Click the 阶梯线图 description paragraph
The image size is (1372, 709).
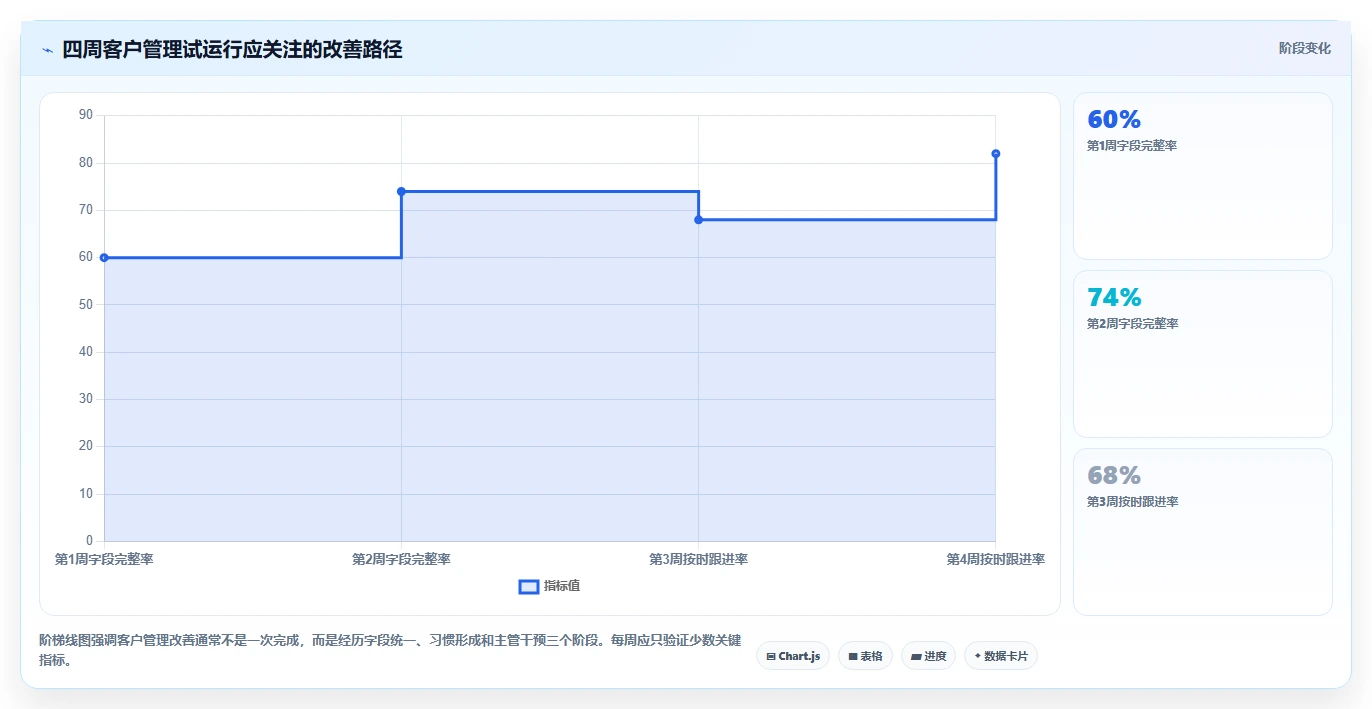[x=390, y=650]
